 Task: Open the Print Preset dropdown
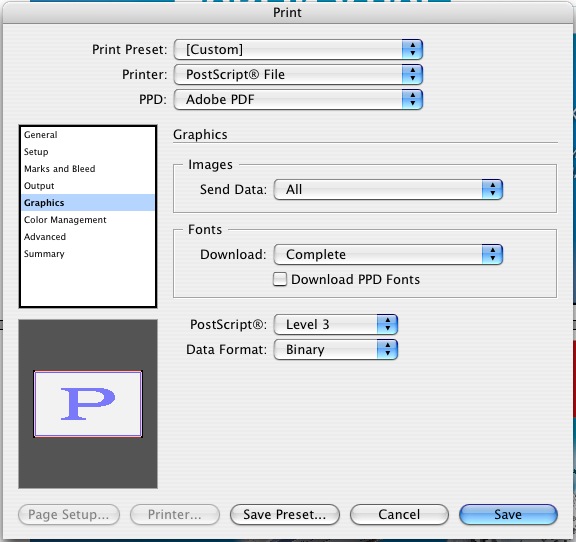tap(298, 49)
